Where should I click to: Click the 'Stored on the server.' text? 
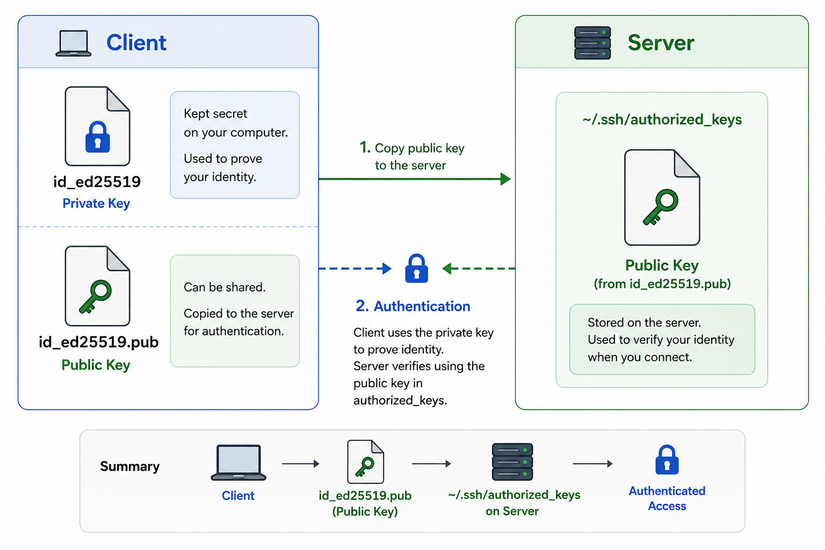(x=645, y=322)
